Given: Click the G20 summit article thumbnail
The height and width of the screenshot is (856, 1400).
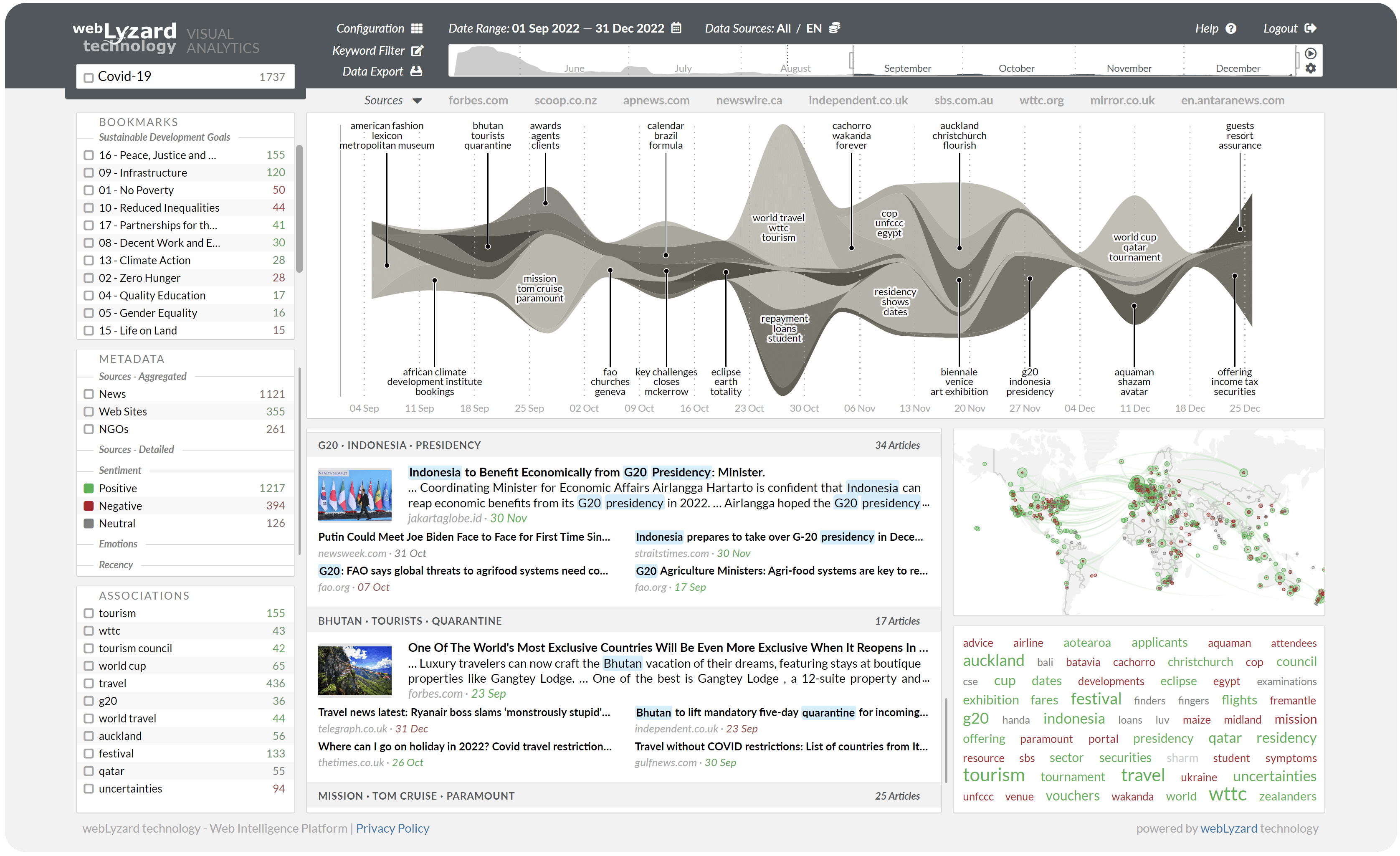Looking at the screenshot, I should point(354,494).
